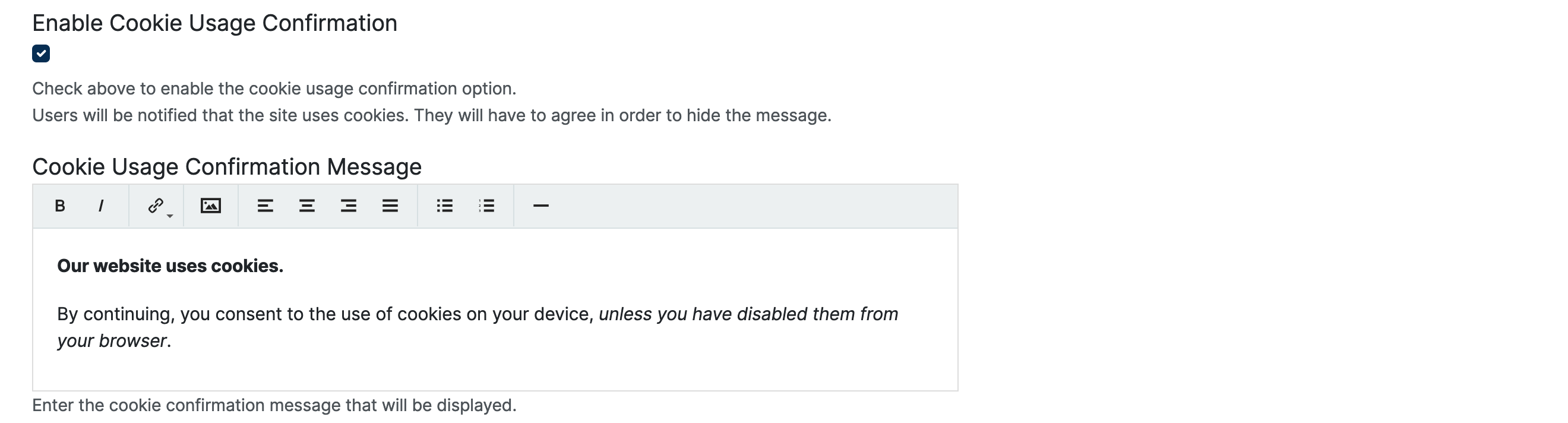Insert a horizontal rule line
Screen dimensions: 1568x423
point(540,206)
